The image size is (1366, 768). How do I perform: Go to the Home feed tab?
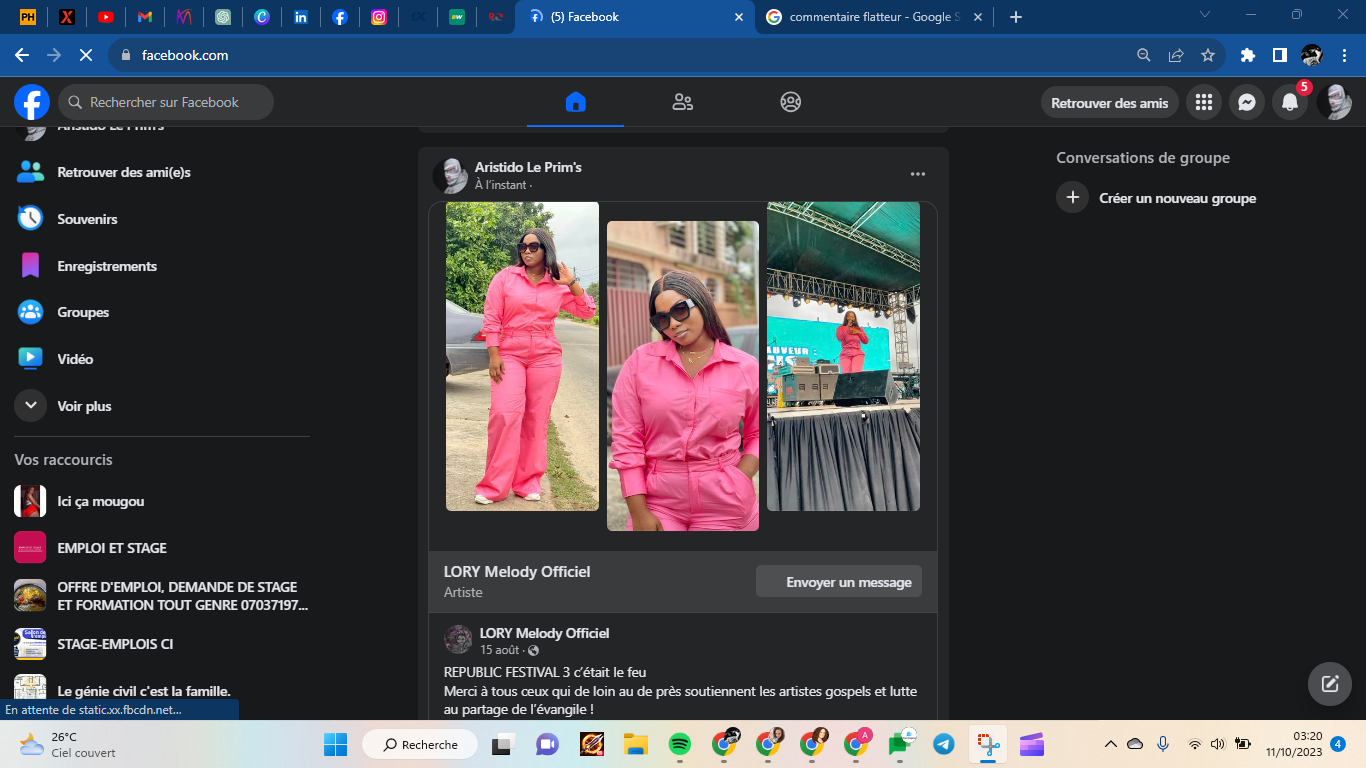click(575, 102)
